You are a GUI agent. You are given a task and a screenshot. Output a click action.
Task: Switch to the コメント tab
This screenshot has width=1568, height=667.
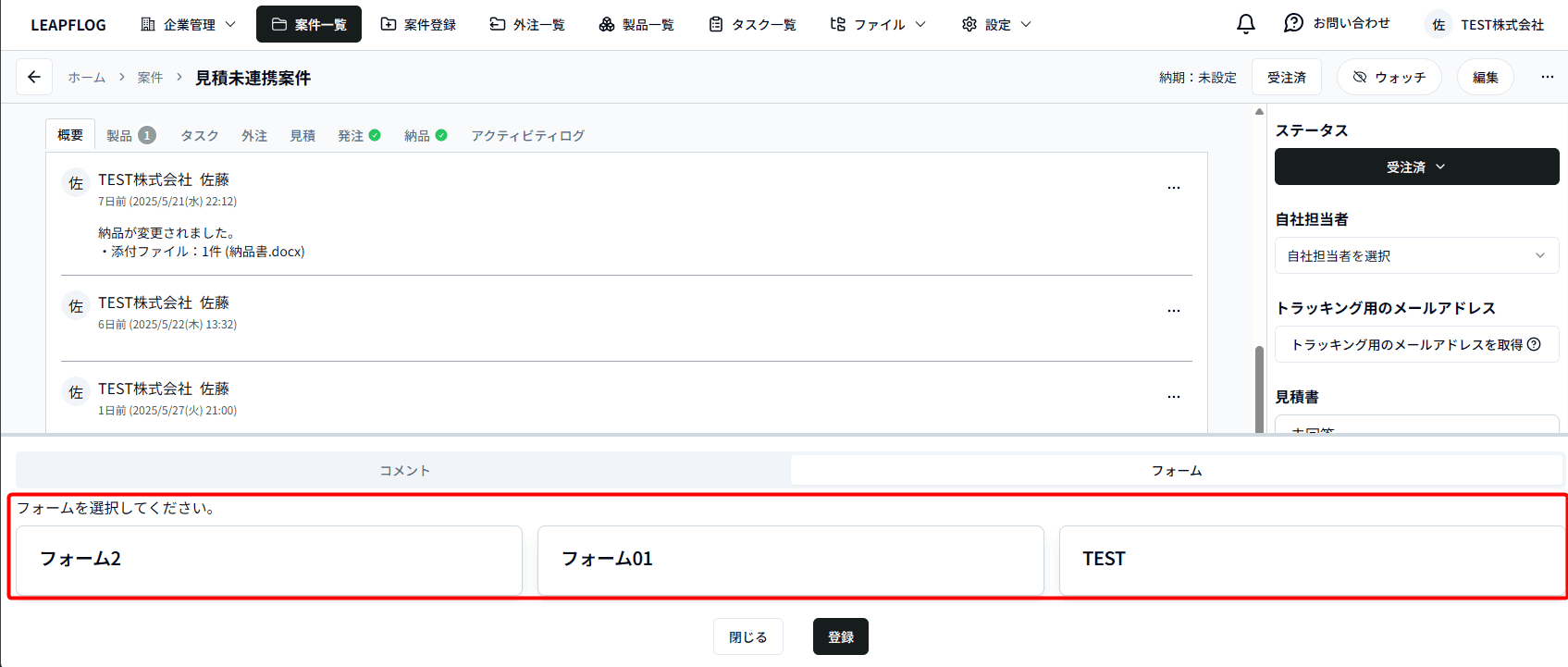click(x=404, y=471)
